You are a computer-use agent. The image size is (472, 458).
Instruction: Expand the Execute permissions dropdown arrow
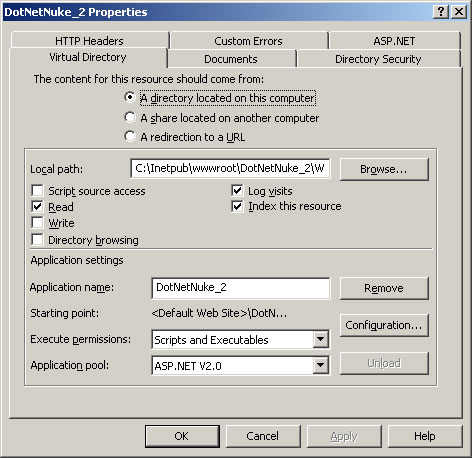coord(321,339)
